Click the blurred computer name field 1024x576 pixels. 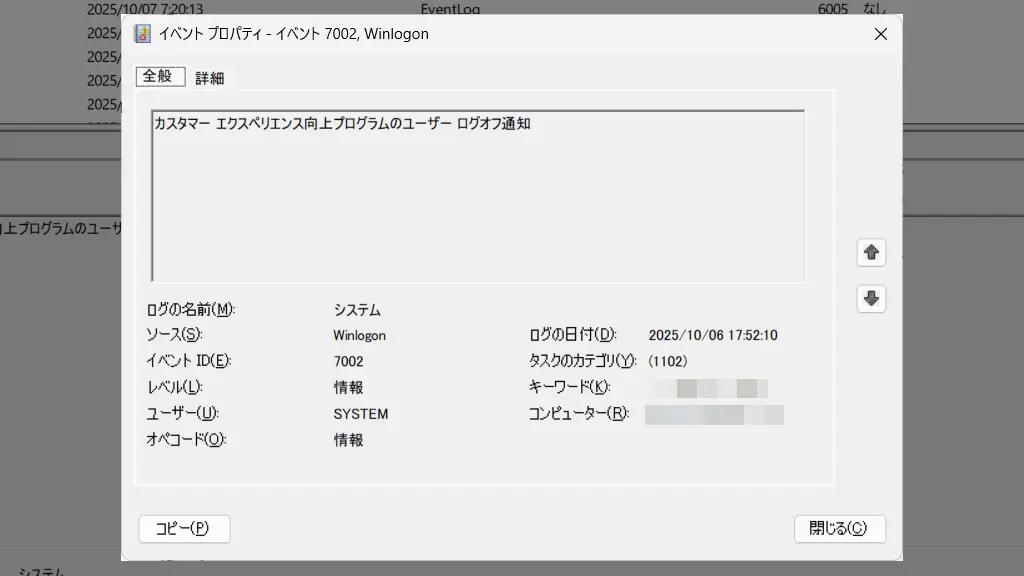pyautogui.click(x=714, y=414)
